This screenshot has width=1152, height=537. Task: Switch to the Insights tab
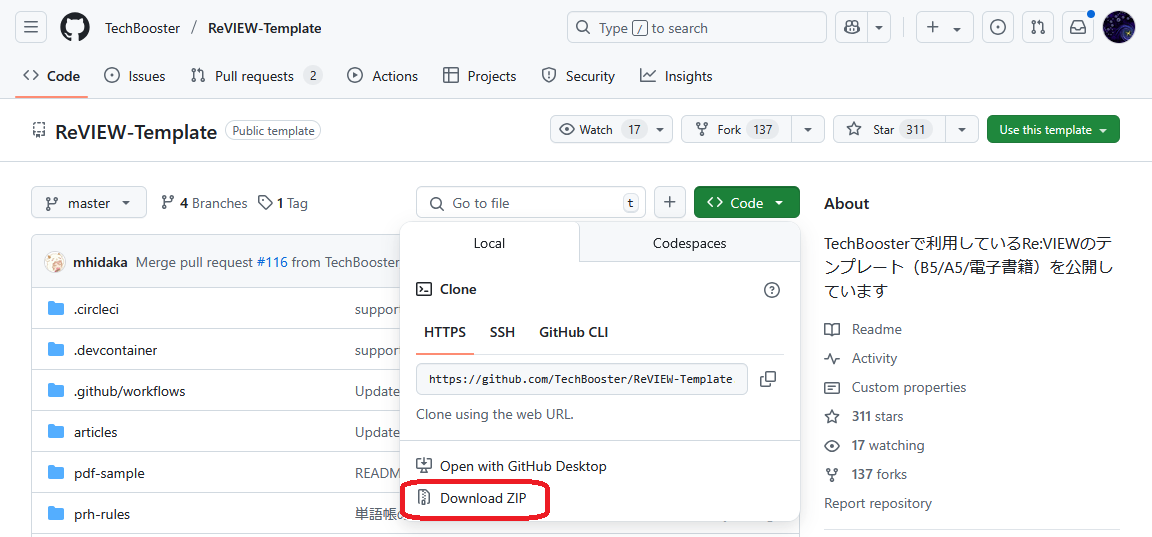pos(676,76)
